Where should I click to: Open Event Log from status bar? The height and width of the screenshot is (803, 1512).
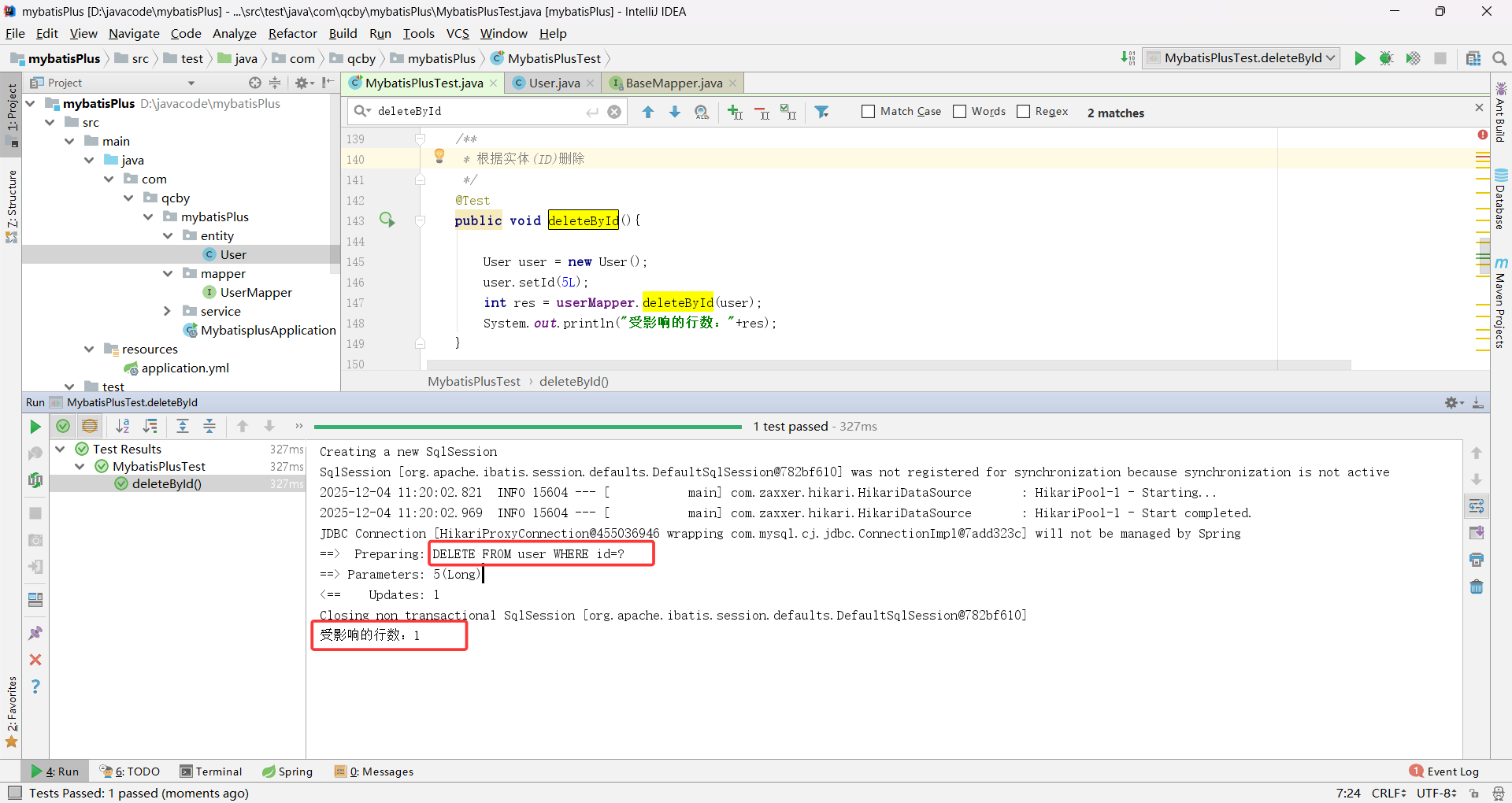pyautogui.click(x=1444, y=772)
